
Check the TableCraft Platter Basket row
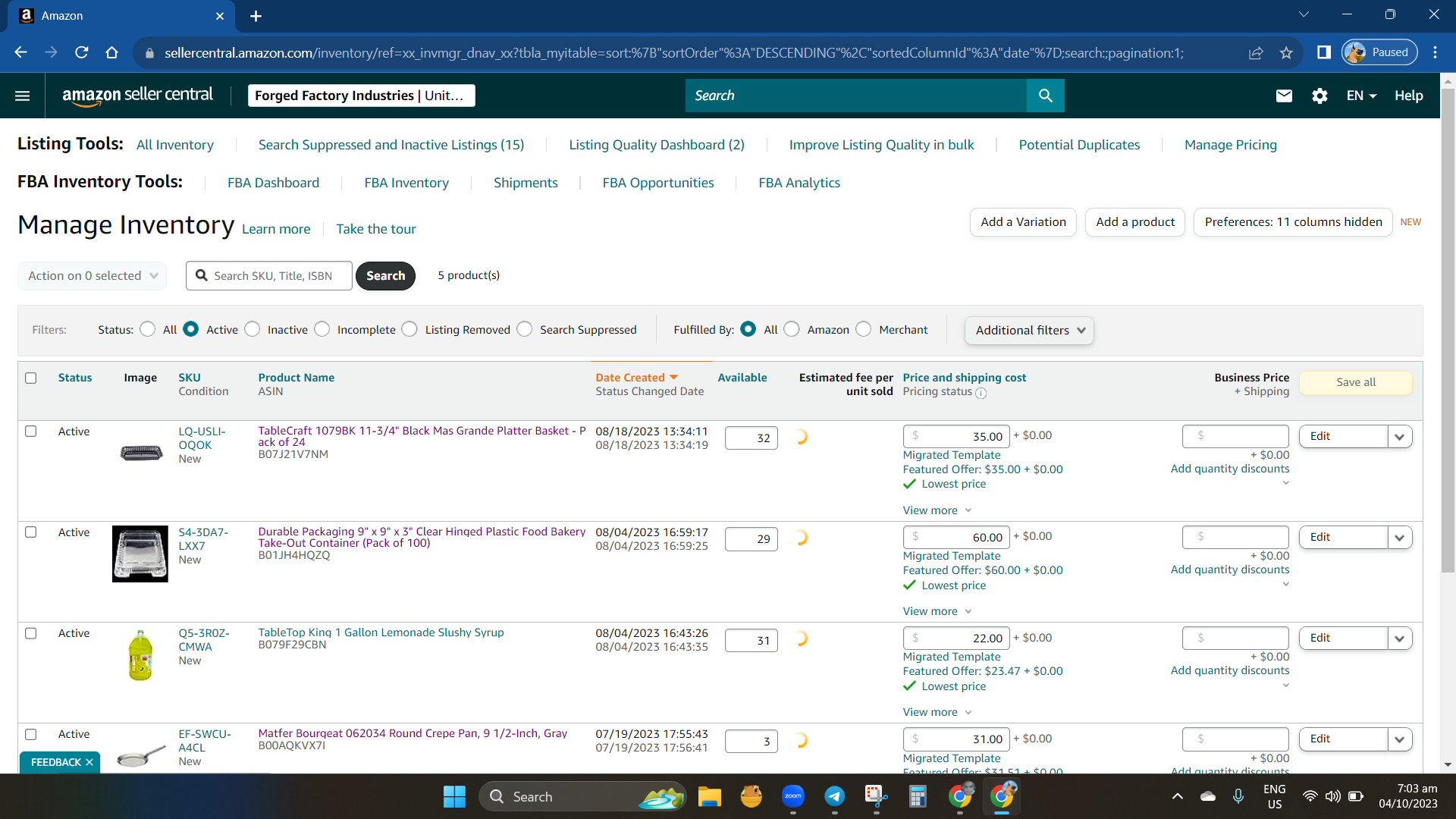[x=31, y=431]
